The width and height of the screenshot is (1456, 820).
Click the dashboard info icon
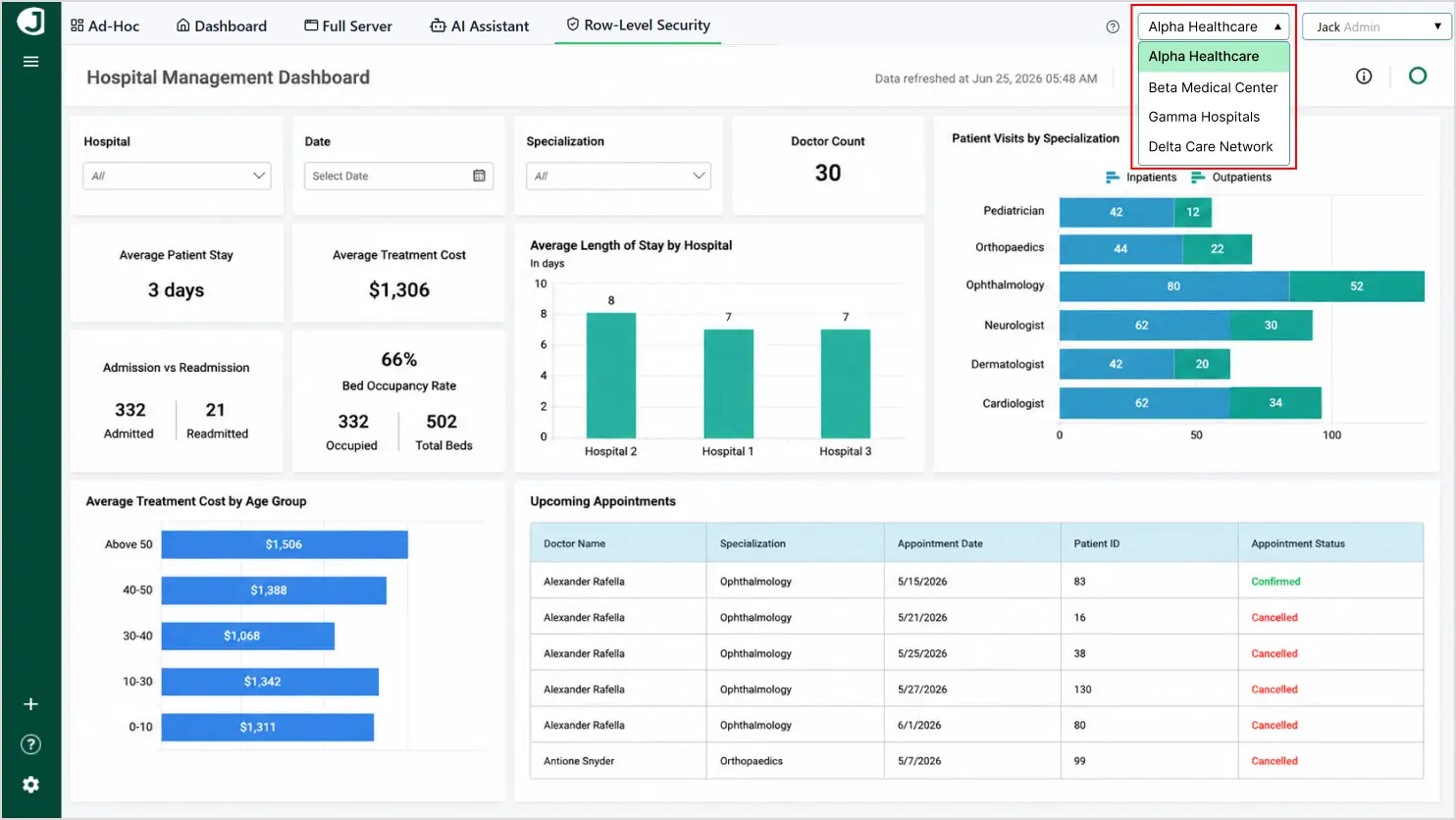pyautogui.click(x=1364, y=77)
